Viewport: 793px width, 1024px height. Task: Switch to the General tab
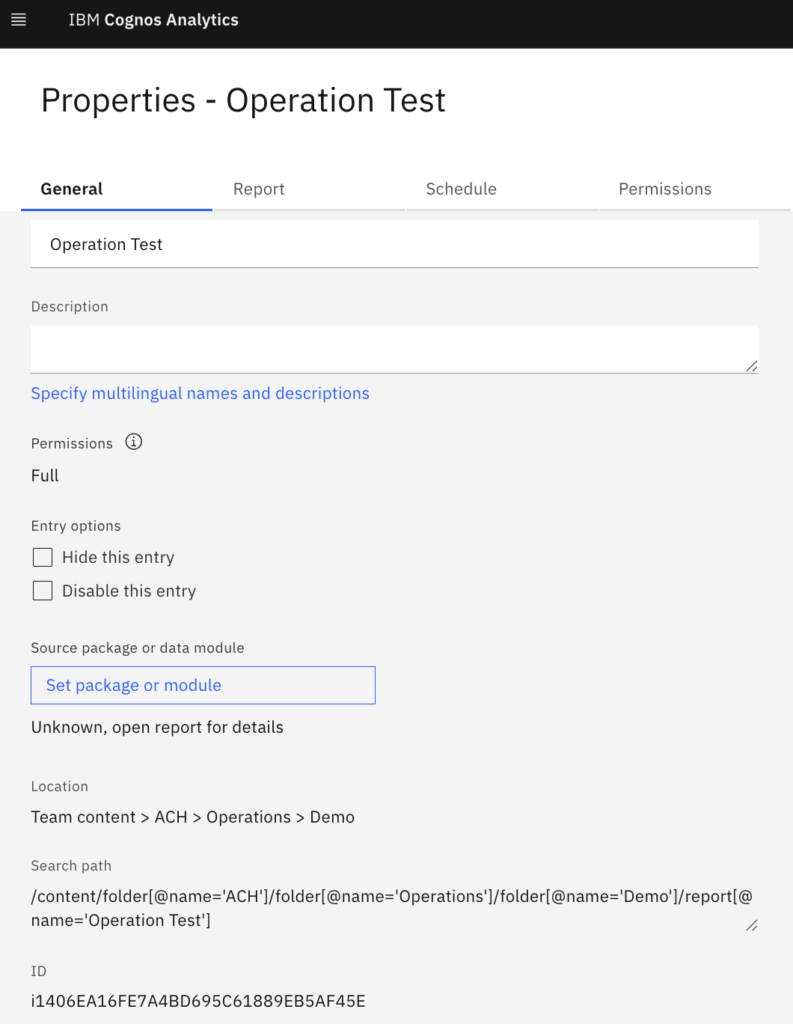[x=72, y=189]
